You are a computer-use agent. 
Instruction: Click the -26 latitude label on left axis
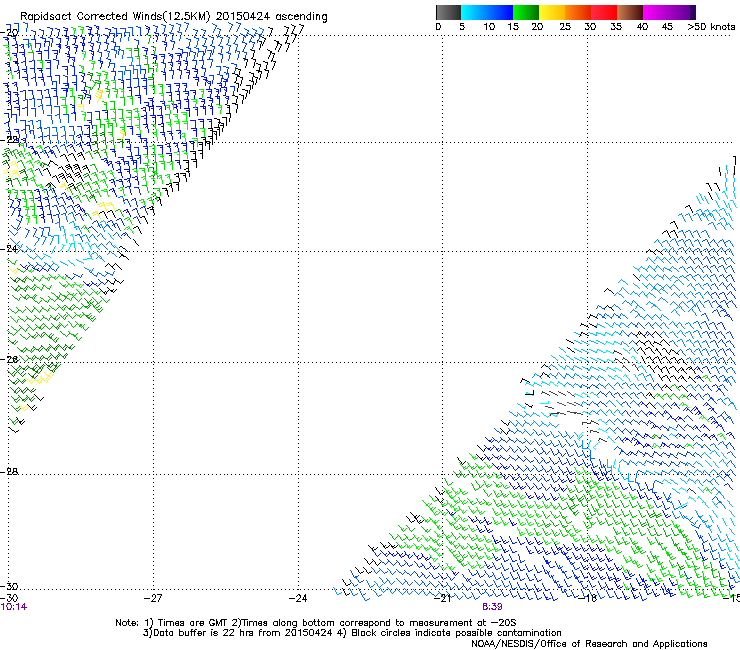click(9, 360)
